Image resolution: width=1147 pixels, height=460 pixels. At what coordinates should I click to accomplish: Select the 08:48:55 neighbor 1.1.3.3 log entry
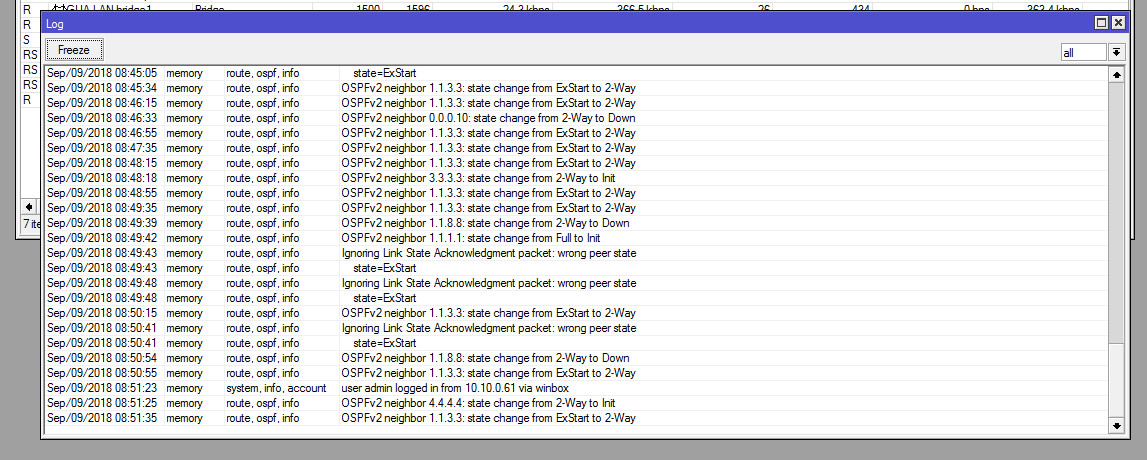576,193
